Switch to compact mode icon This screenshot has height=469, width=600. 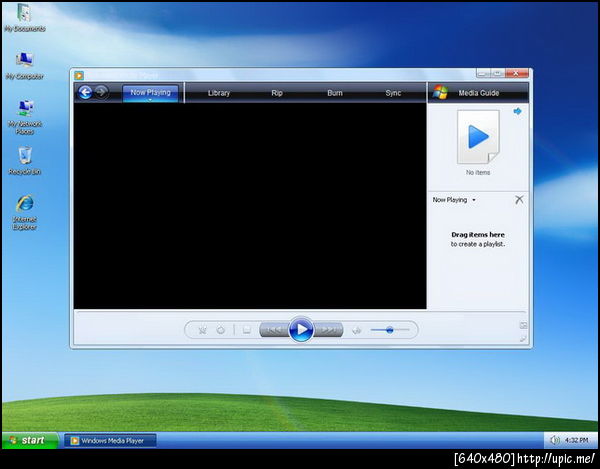pyautogui.click(x=523, y=339)
